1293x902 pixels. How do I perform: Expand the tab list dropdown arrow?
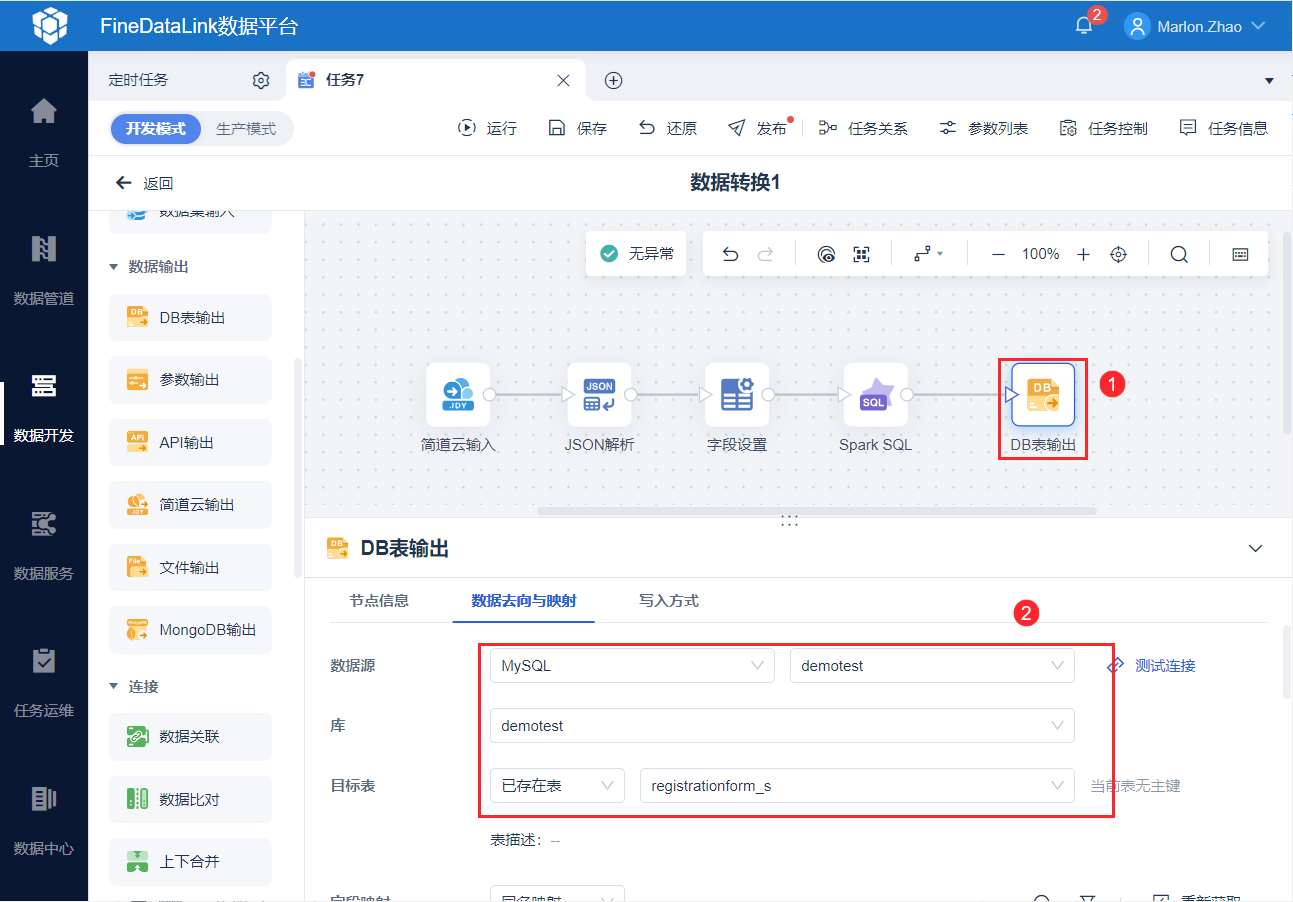[1270, 80]
